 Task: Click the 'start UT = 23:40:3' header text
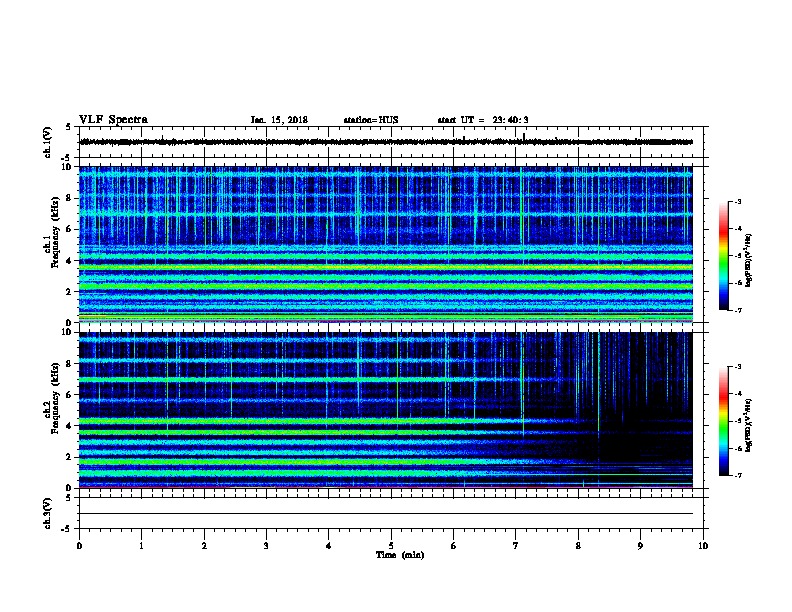(483, 120)
